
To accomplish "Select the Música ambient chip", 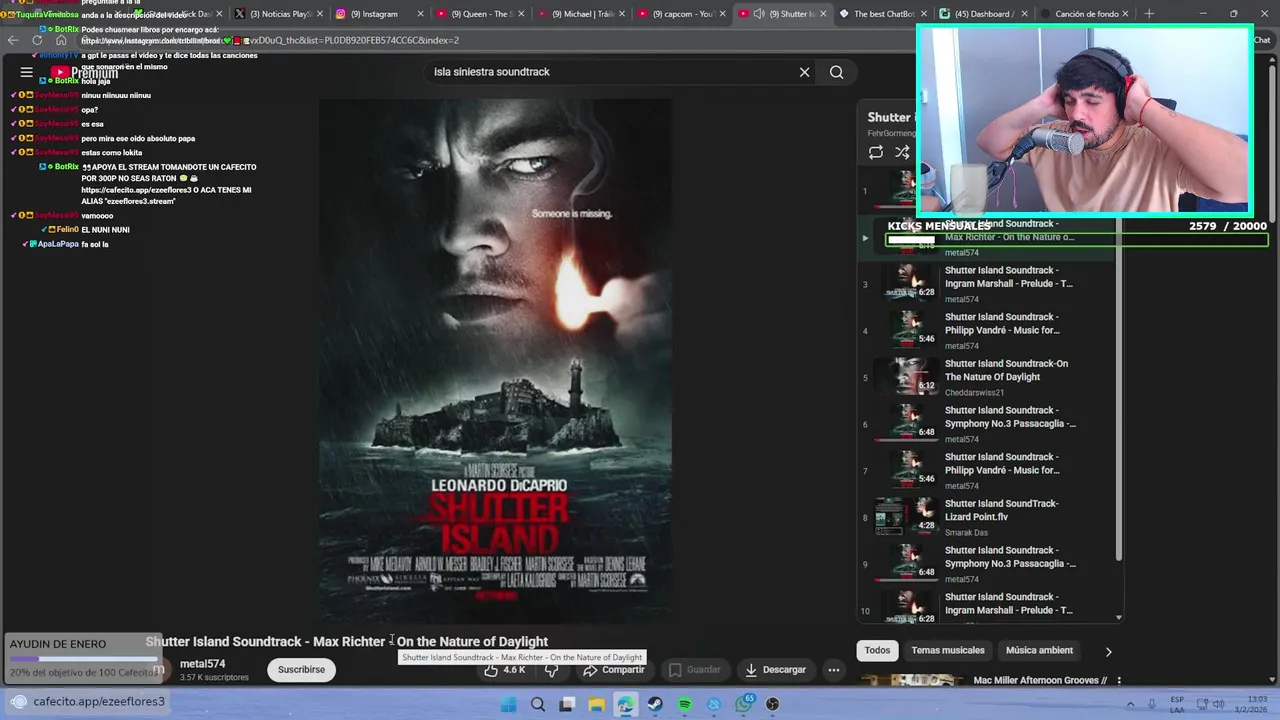I will click(1039, 650).
